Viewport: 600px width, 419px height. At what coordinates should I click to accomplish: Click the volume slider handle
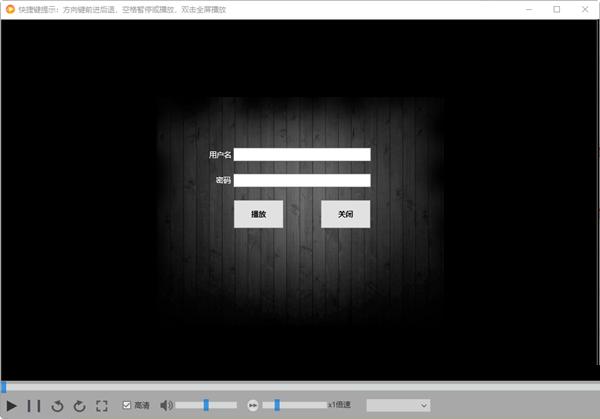tap(206, 405)
